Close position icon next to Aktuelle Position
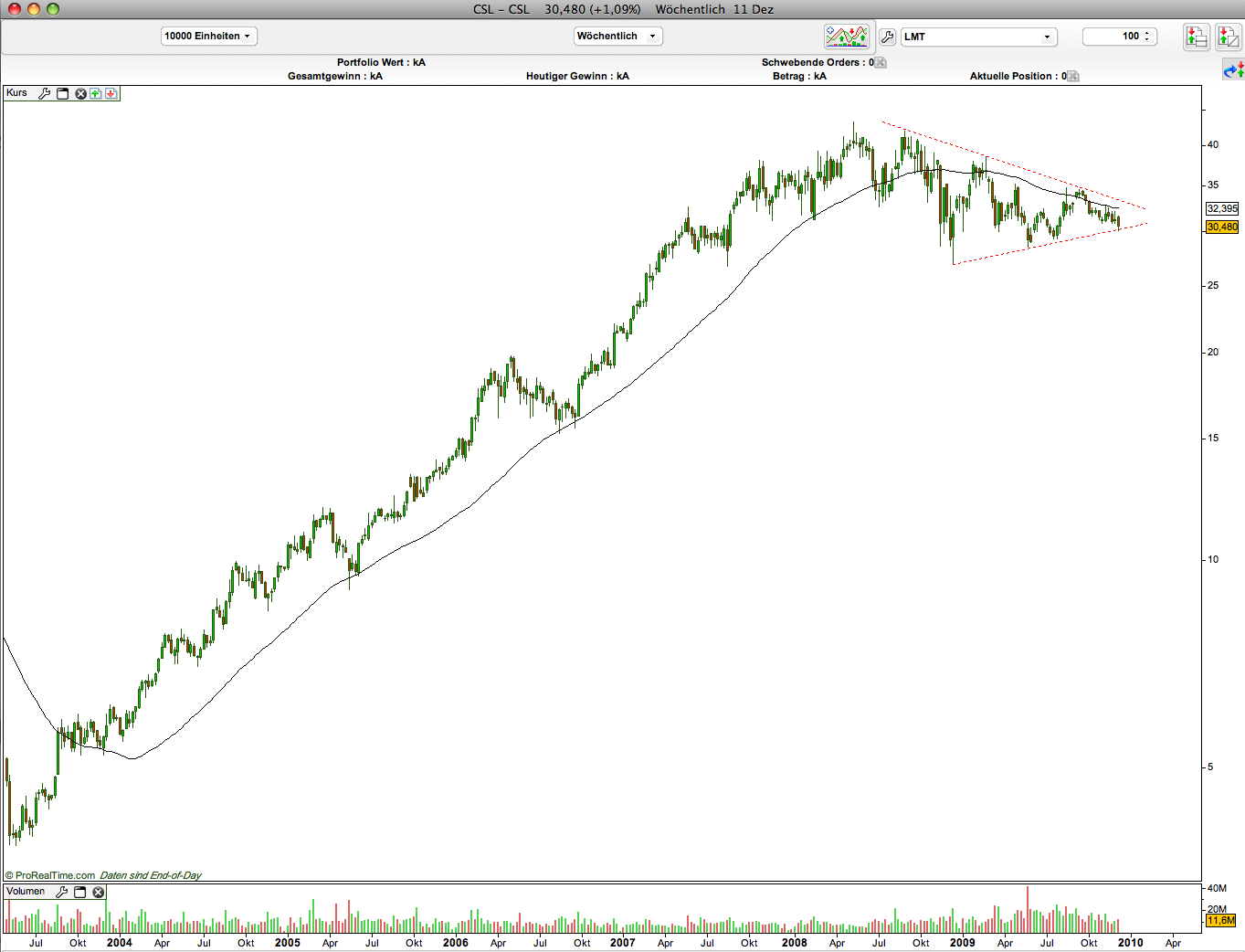 1073,76
